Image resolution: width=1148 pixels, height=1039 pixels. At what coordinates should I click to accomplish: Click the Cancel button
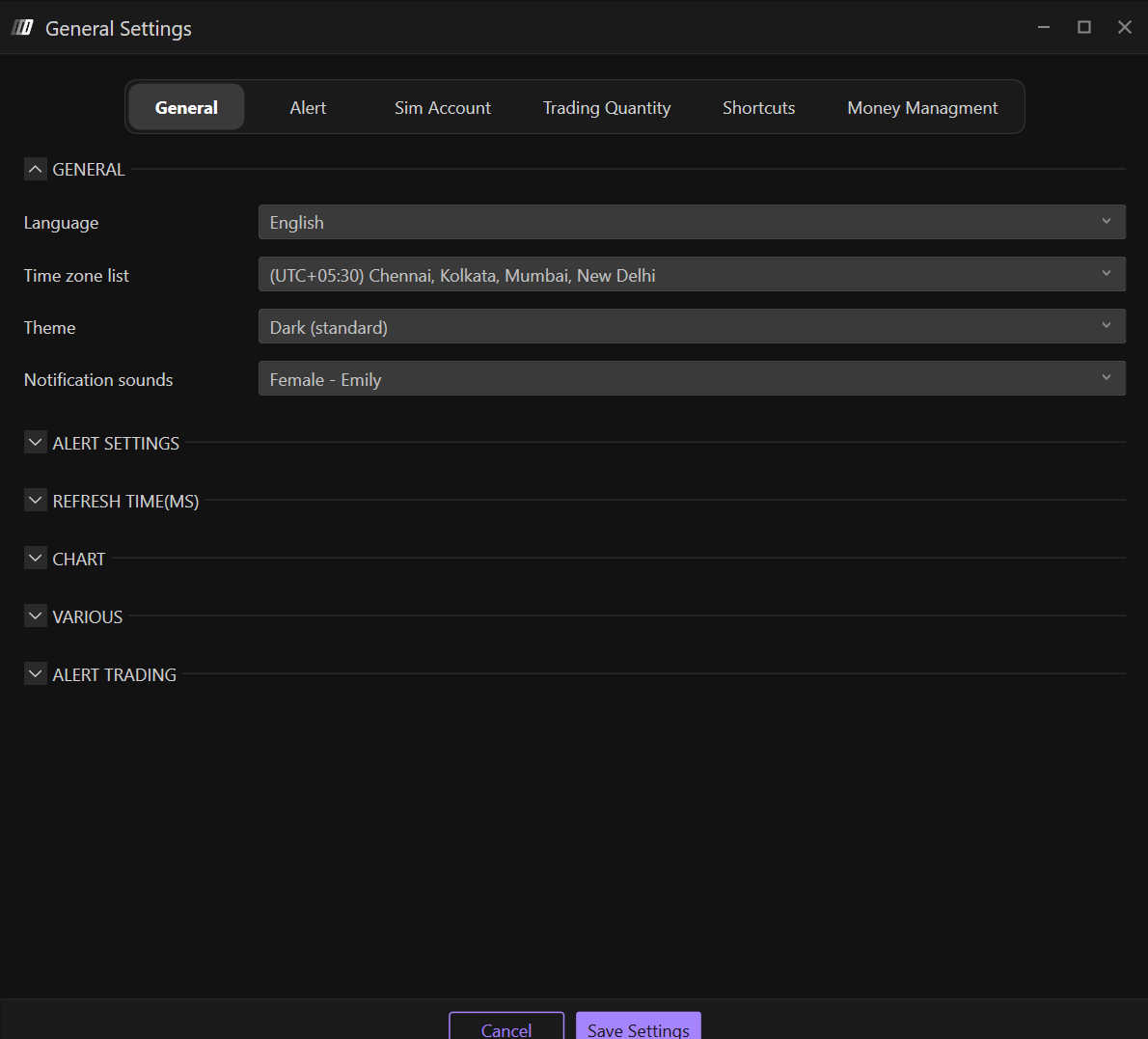point(506,1026)
